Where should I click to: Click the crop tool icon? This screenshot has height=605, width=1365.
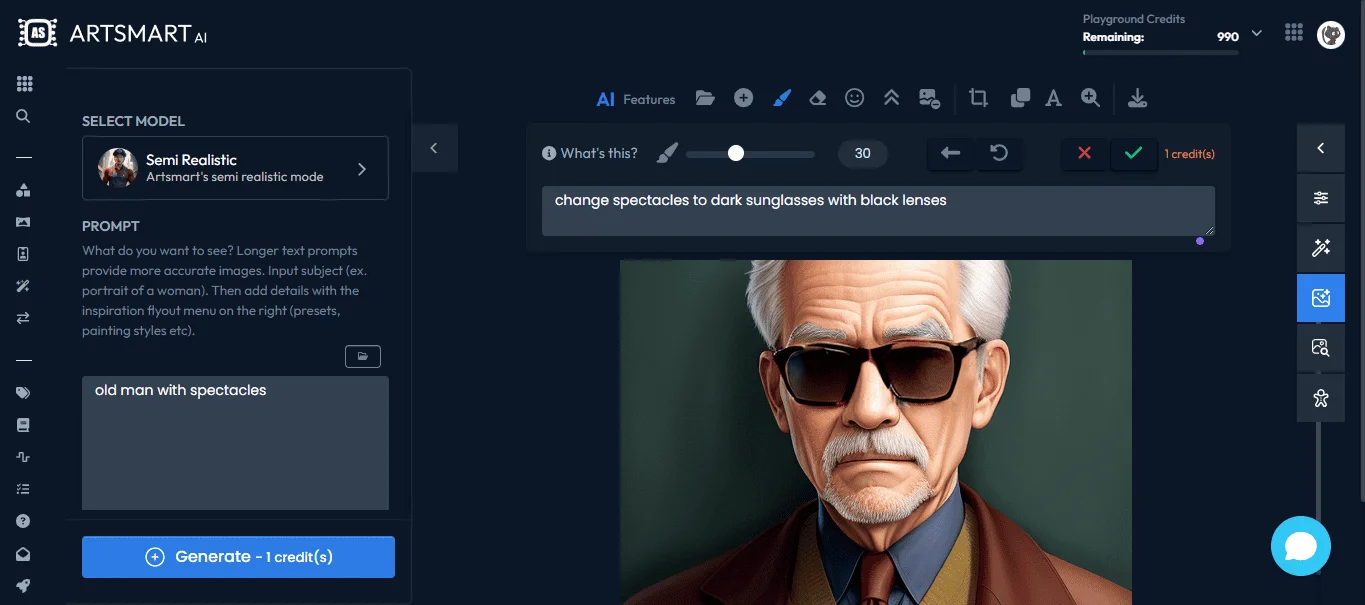pyautogui.click(x=978, y=98)
